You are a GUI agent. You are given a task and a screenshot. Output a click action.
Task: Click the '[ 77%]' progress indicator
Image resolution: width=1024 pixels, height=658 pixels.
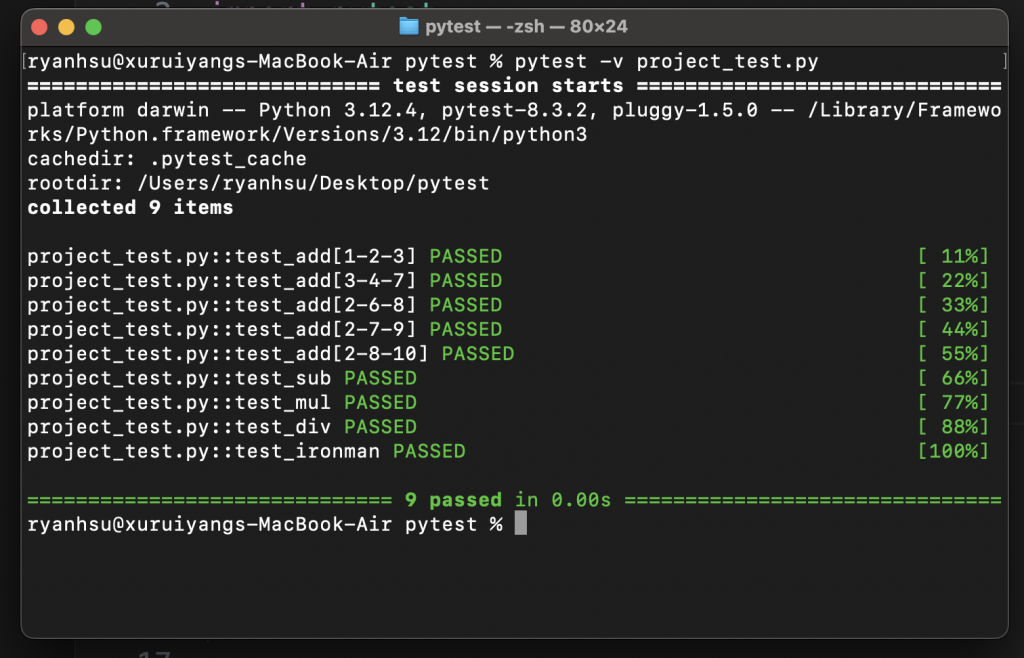tap(953, 402)
